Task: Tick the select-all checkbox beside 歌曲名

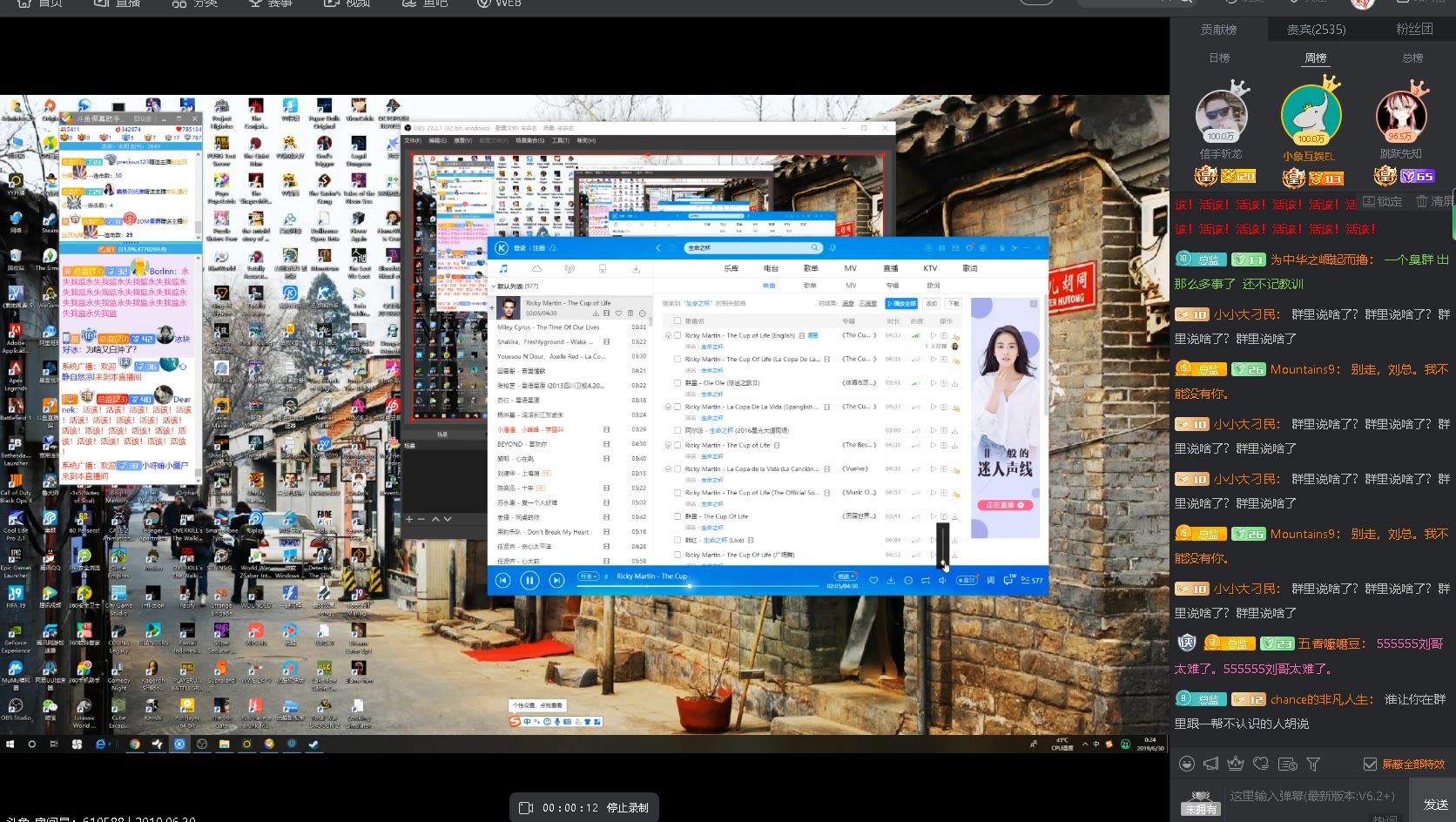Action: pos(677,320)
